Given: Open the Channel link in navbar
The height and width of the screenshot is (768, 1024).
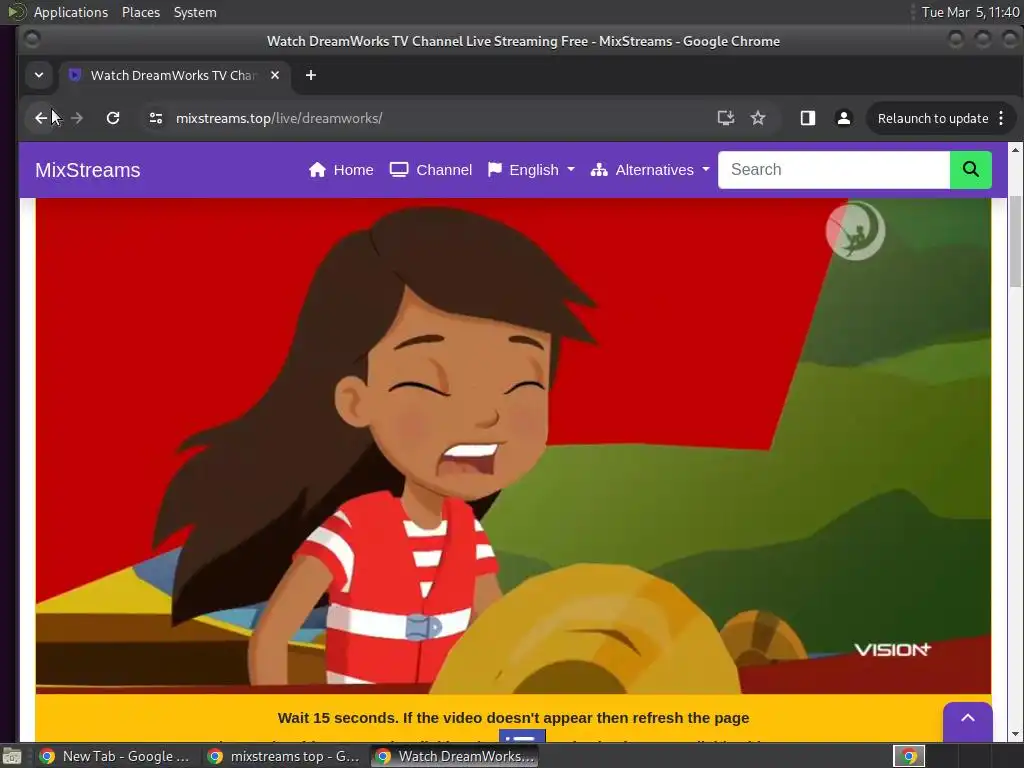Looking at the screenshot, I should coord(430,170).
